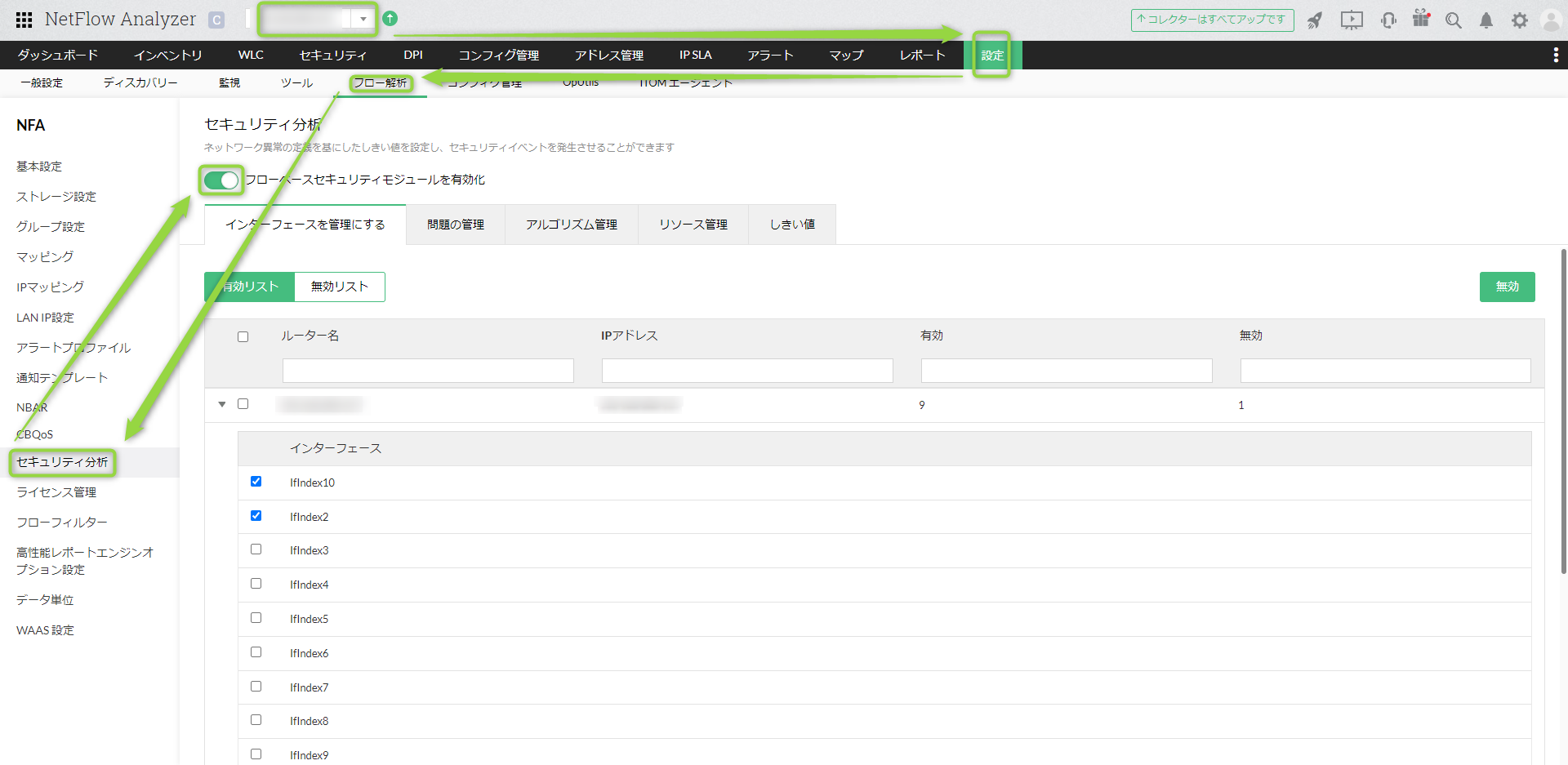The image size is (1568, 765).
Task: Open the アルゴリズム管理 tab
Action: pos(572,225)
